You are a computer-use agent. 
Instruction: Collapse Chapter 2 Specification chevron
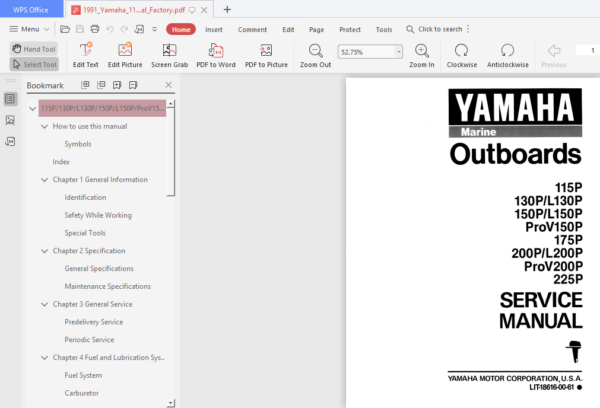click(44, 251)
